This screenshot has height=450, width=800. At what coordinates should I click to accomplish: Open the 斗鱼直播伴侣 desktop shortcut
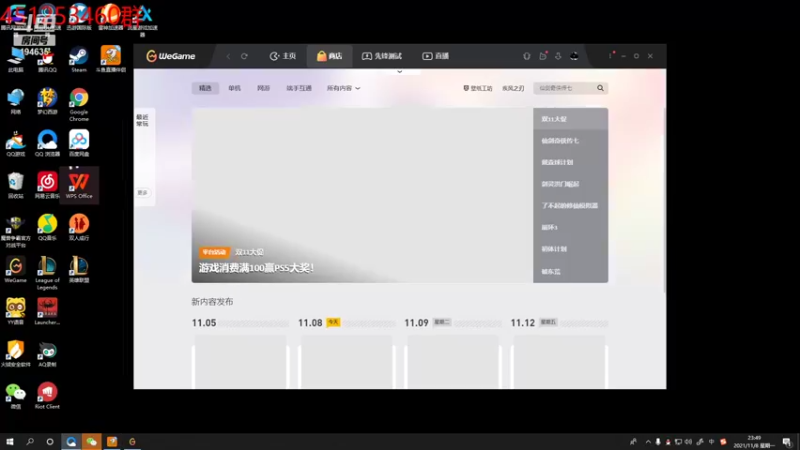pyautogui.click(x=111, y=59)
